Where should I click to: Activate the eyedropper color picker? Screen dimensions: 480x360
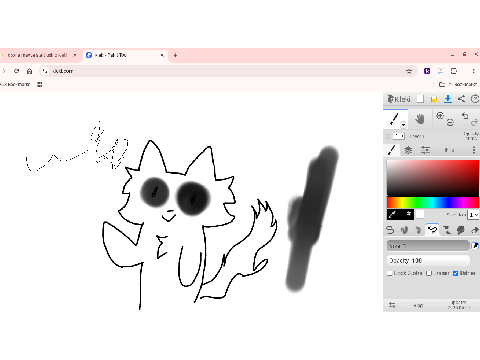pos(393,214)
